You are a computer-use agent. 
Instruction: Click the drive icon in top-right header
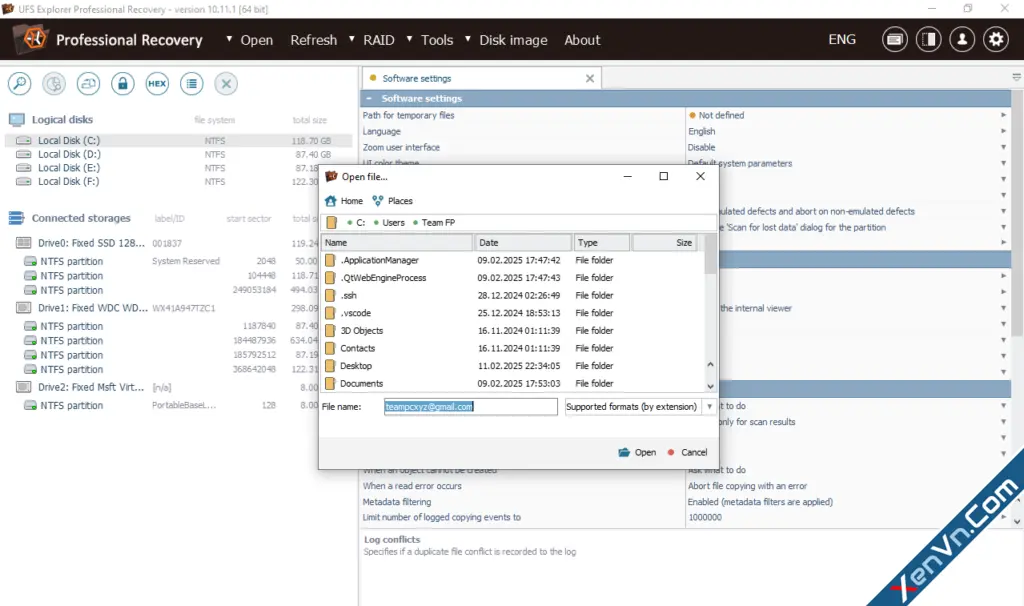click(x=895, y=40)
